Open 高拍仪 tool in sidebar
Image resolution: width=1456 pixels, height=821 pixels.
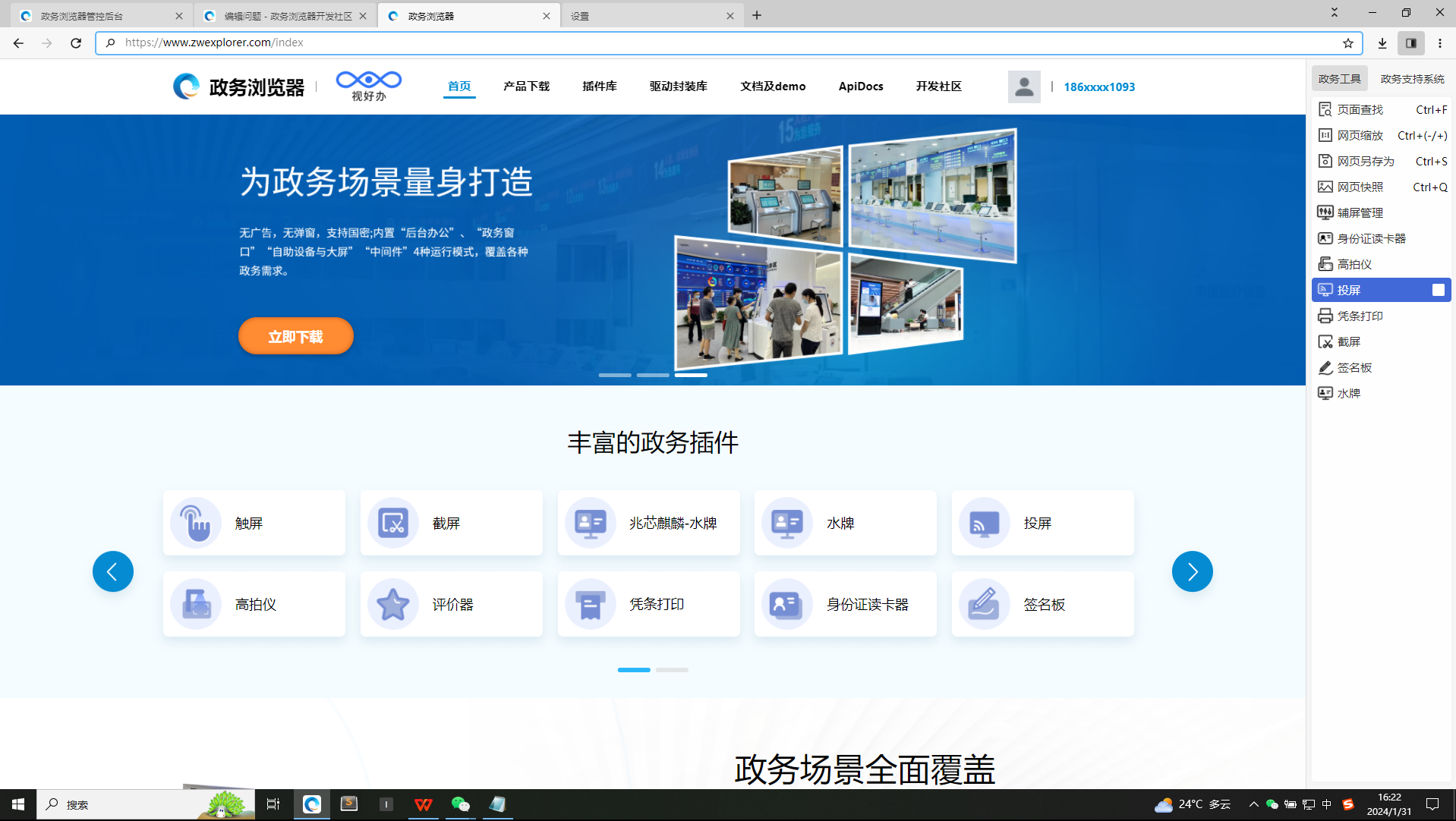tap(1382, 264)
